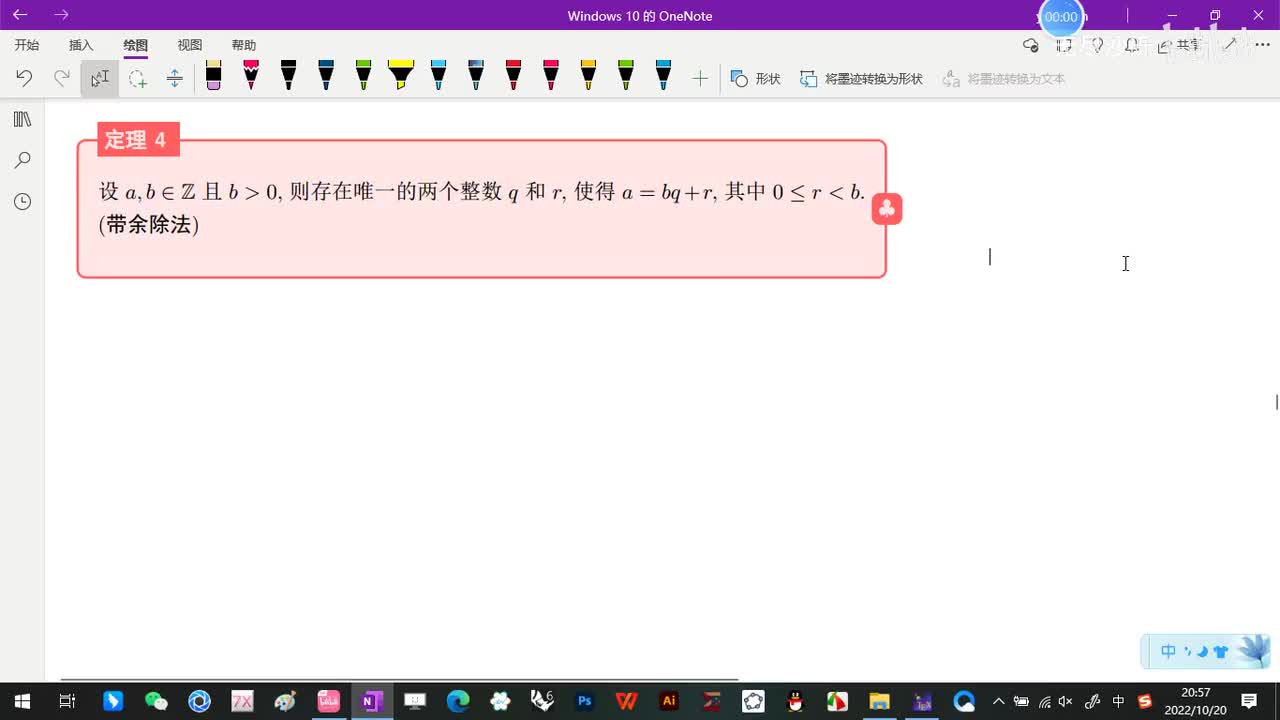Check cloud sync status icon

pyautogui.click(x=1031, y=45)
